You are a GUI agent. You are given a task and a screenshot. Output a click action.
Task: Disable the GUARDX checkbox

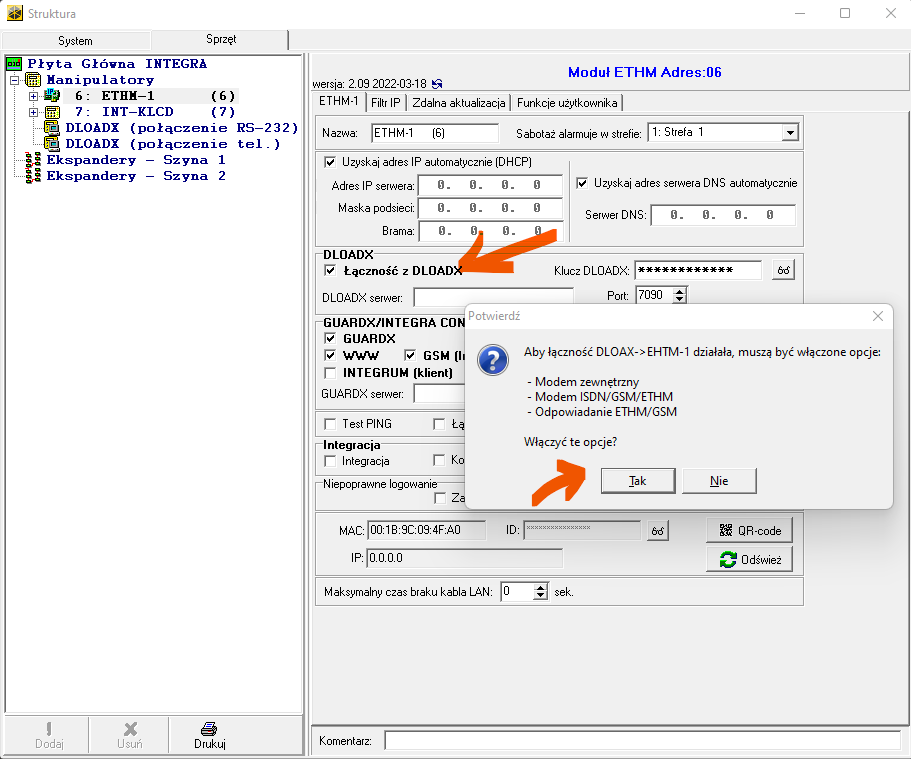click(331, 339)
